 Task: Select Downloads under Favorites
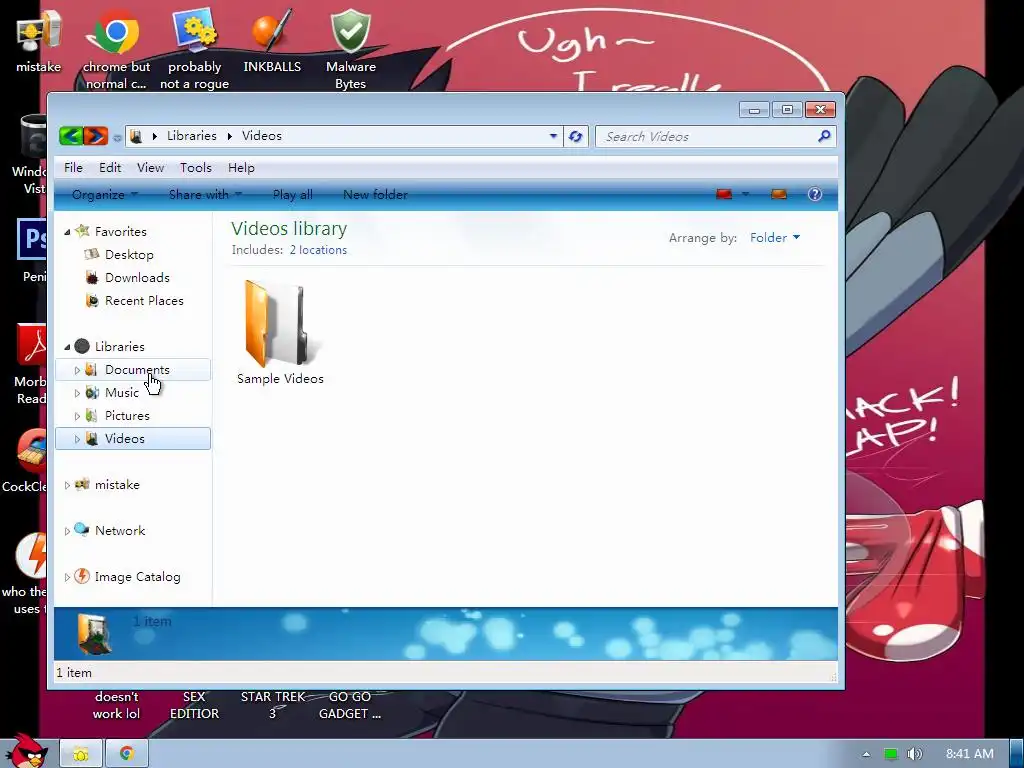137,278
